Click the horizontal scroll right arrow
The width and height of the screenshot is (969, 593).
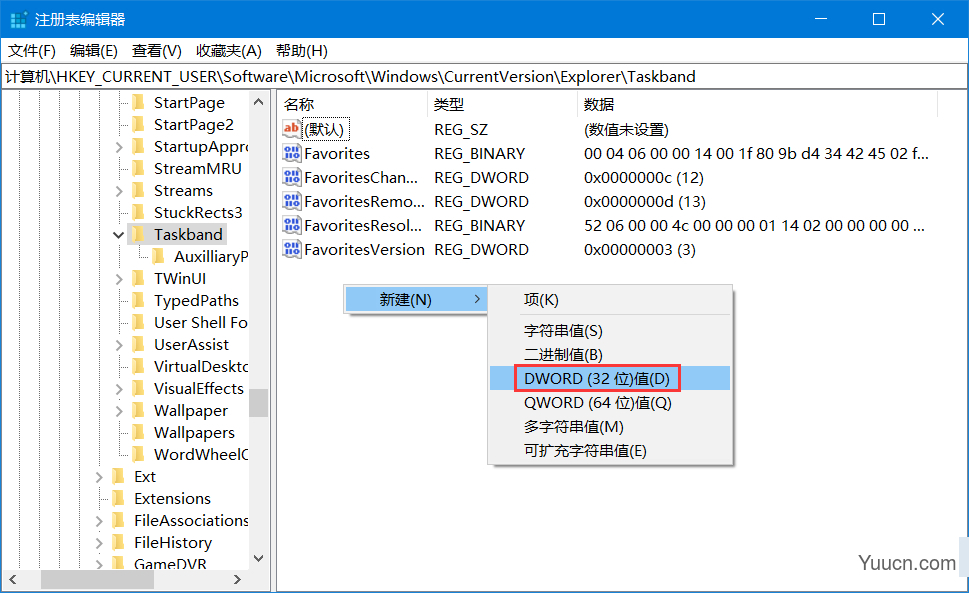pyautogui.click(x=237, y=579)
